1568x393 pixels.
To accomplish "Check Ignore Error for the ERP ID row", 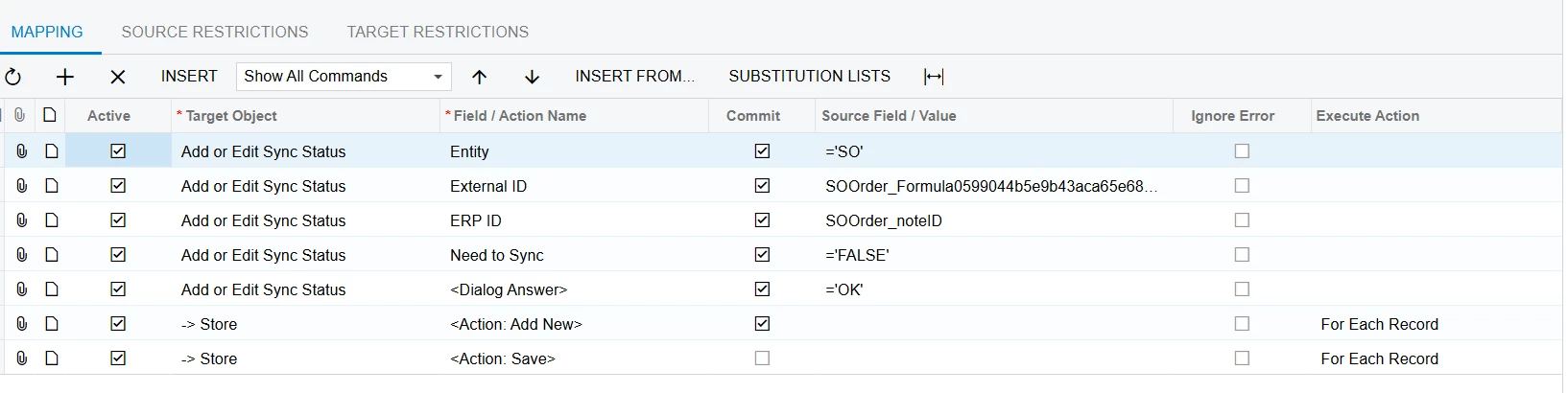I will point(1242,220).
